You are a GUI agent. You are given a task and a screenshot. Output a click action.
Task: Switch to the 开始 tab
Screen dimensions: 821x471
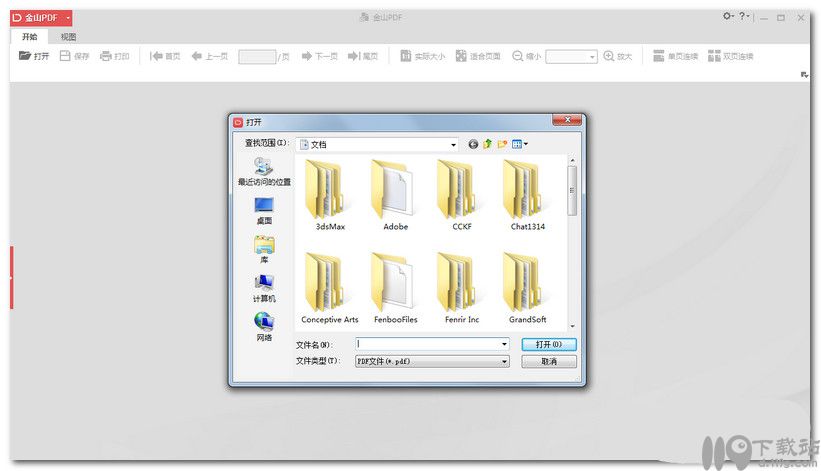pos(29,37)
